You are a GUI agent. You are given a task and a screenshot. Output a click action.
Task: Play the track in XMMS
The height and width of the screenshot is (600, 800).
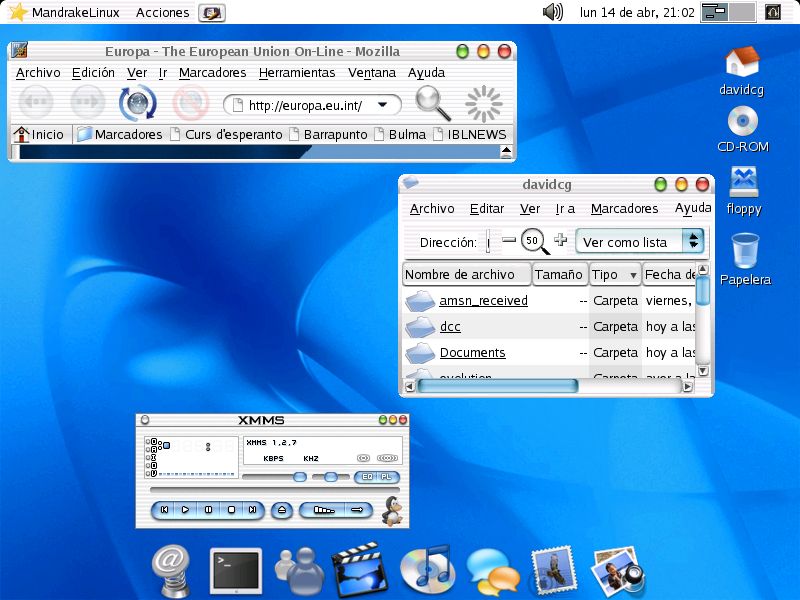186,509
